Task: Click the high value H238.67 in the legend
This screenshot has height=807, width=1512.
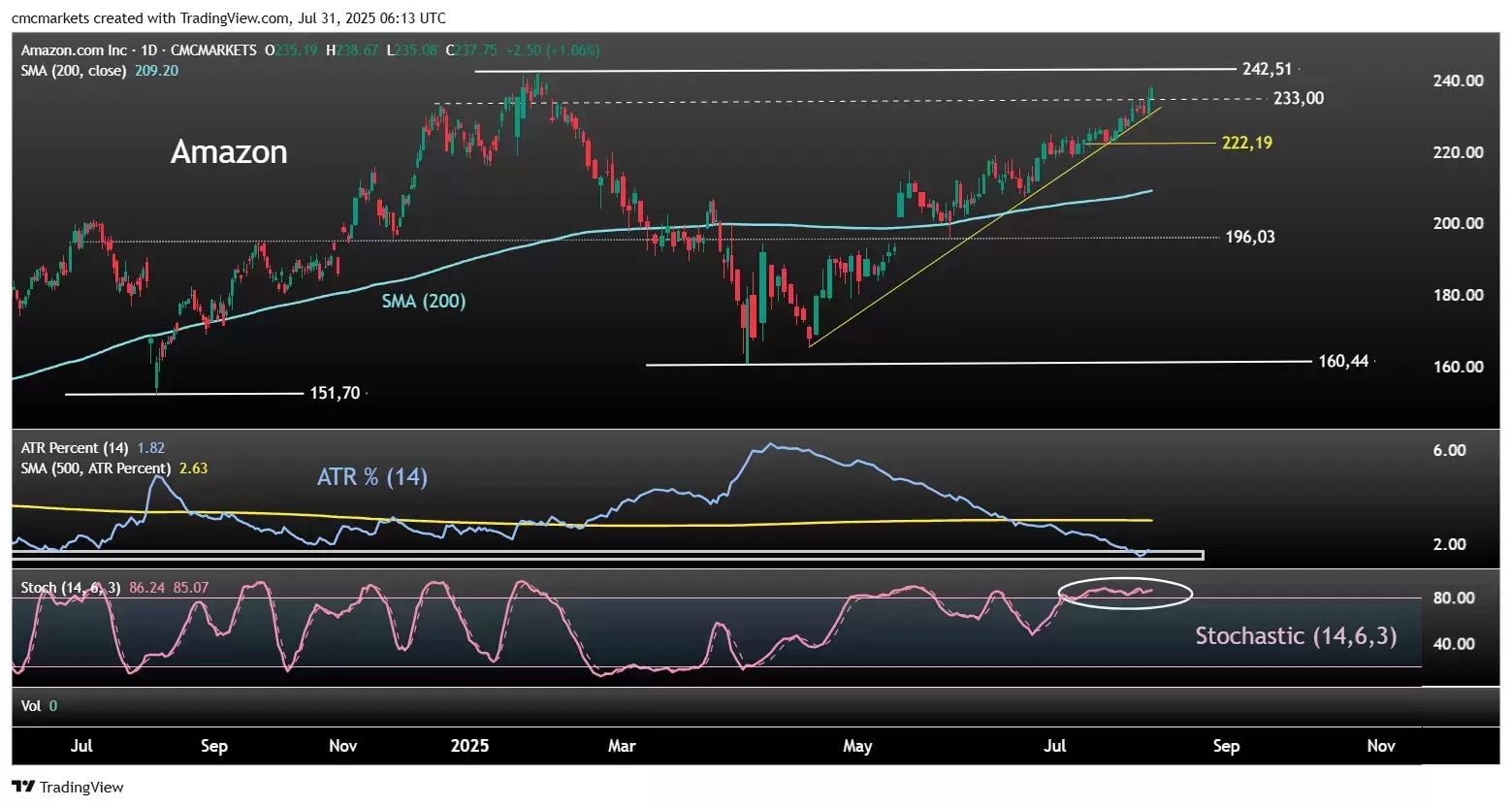Action: point(352,50)
